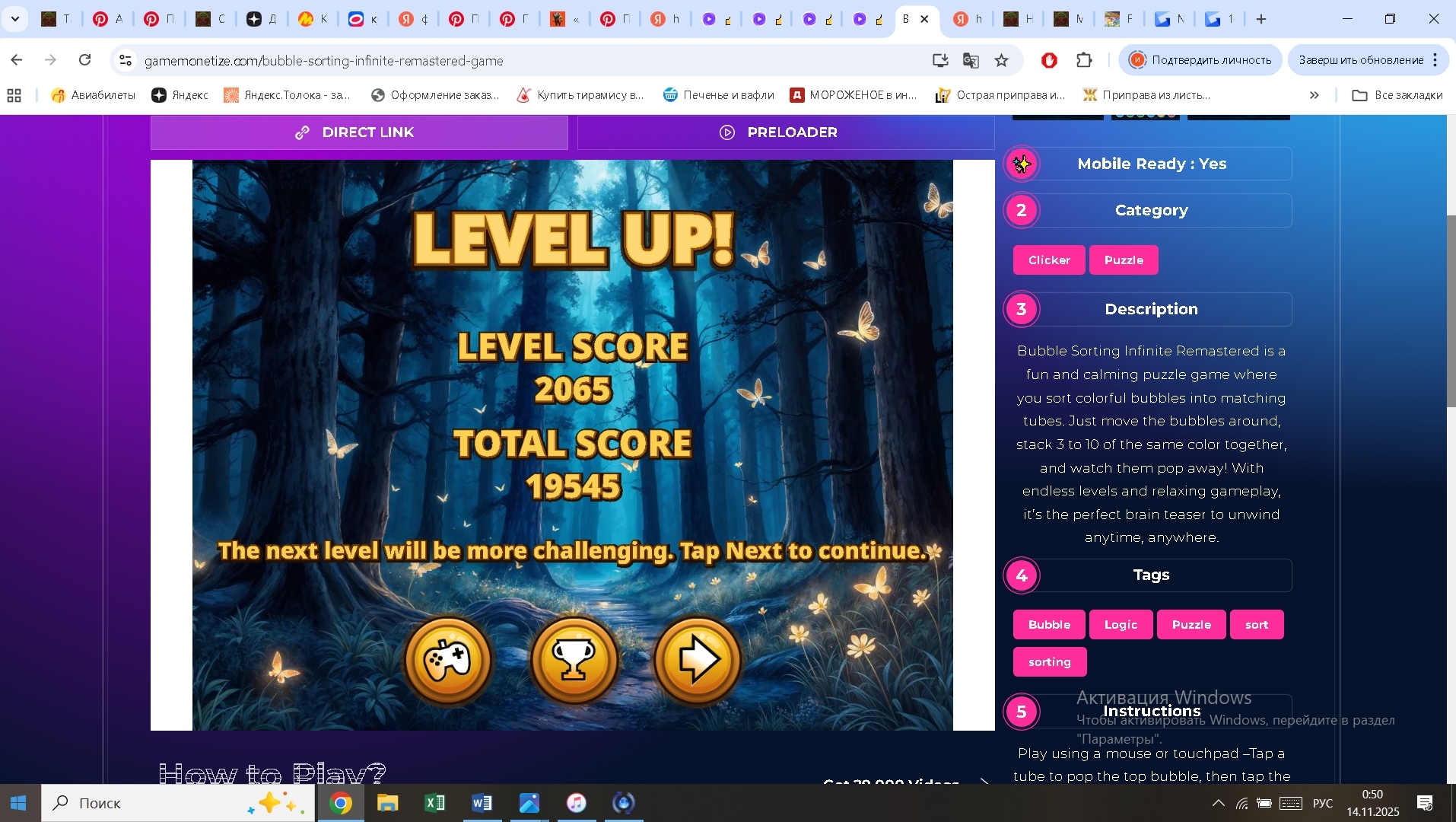The width and height of the screenshot is (1456, 822).
Task: Switch input language from РУС
Action: tap(1324, 803)
